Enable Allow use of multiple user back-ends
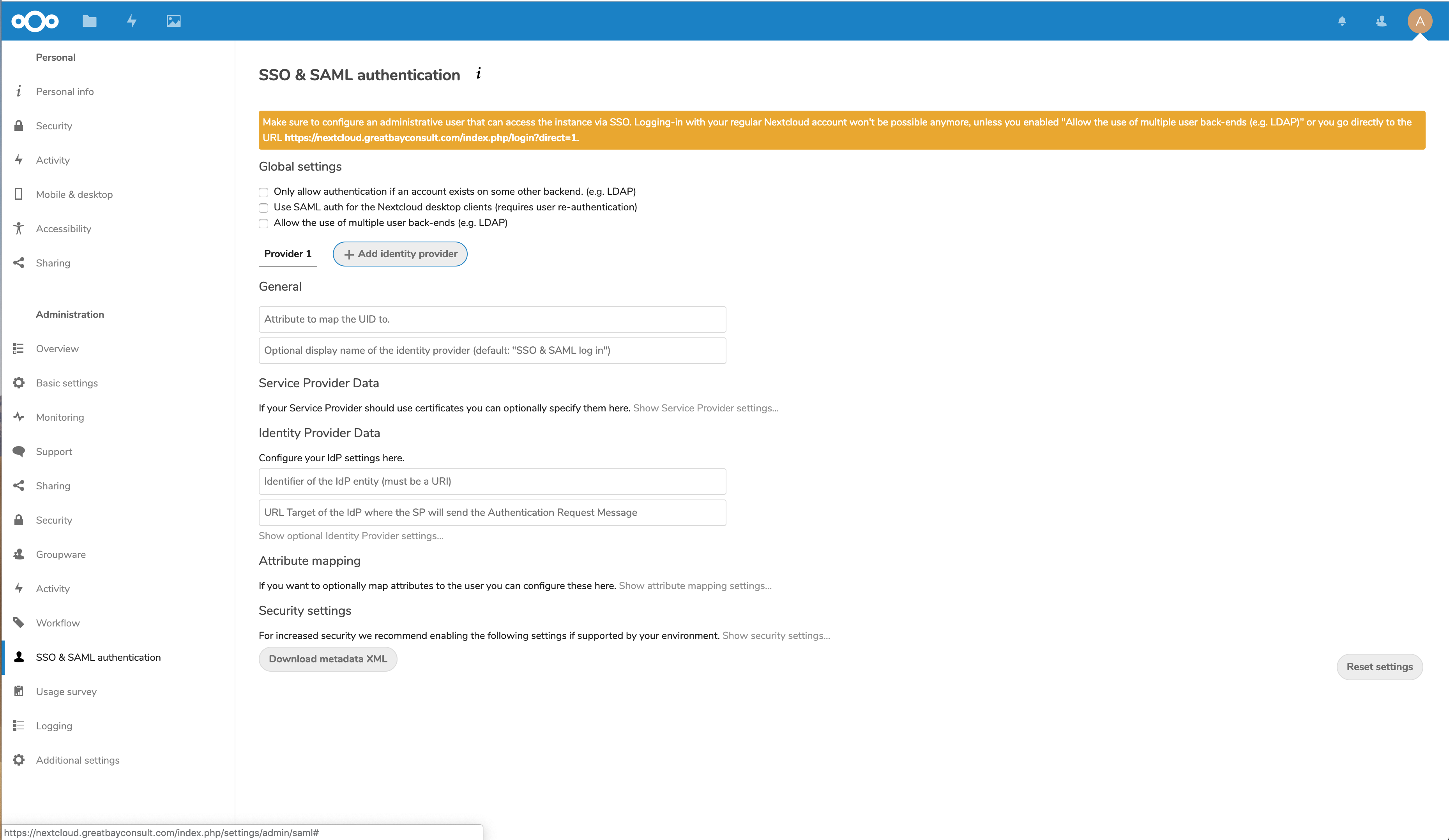 coord(264,222)
